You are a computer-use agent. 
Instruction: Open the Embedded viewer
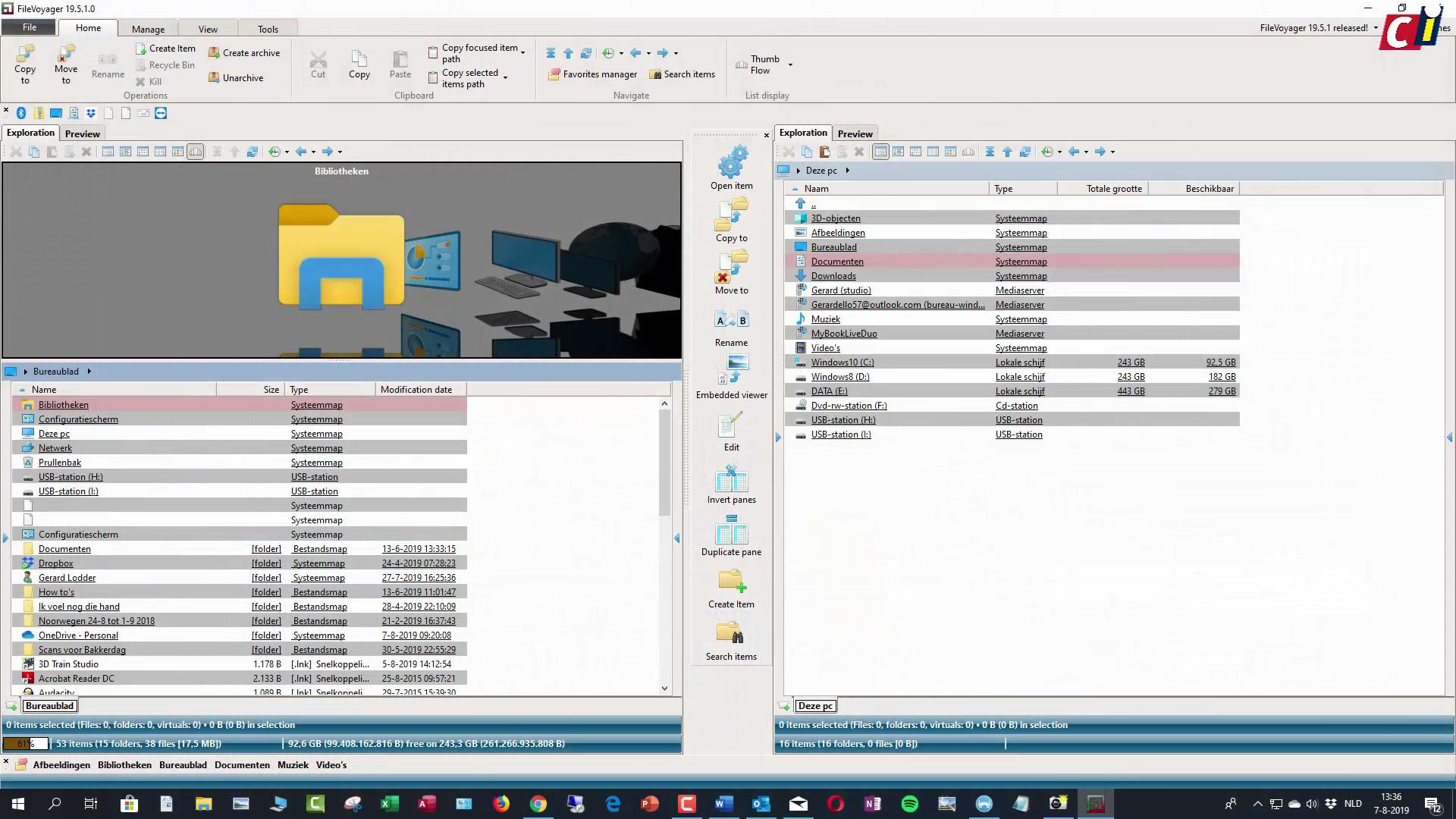point(731,371)
